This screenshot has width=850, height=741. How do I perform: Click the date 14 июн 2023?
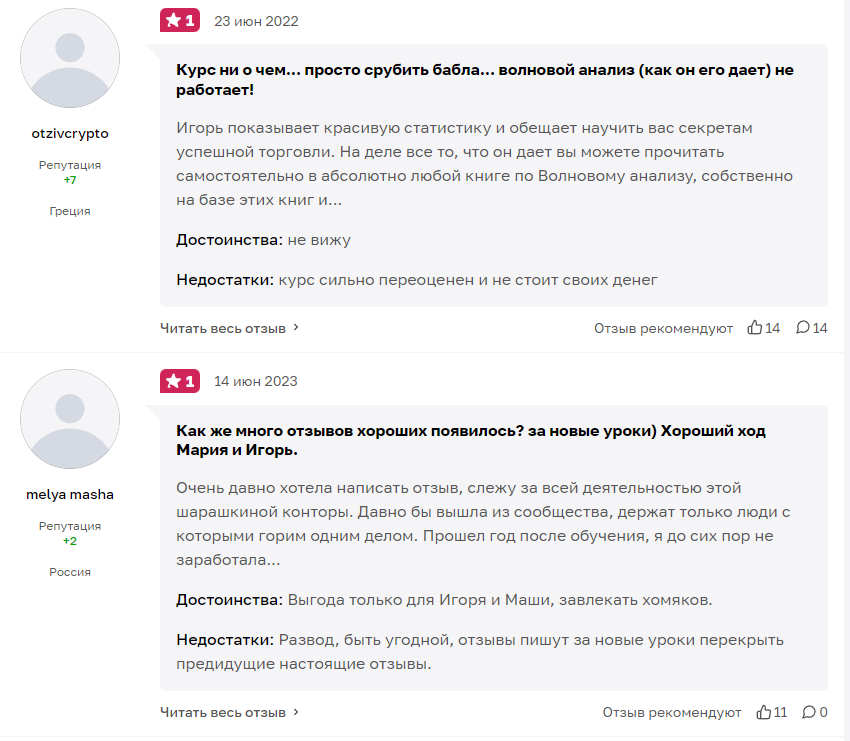click(255, 381)
